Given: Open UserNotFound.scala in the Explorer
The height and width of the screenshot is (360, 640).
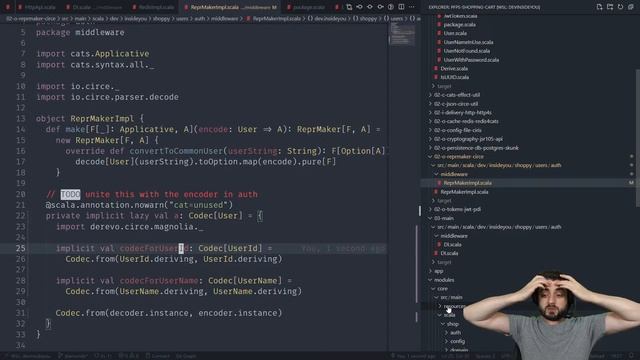Looking at the screenshot, I should click(x=464, y=51).
